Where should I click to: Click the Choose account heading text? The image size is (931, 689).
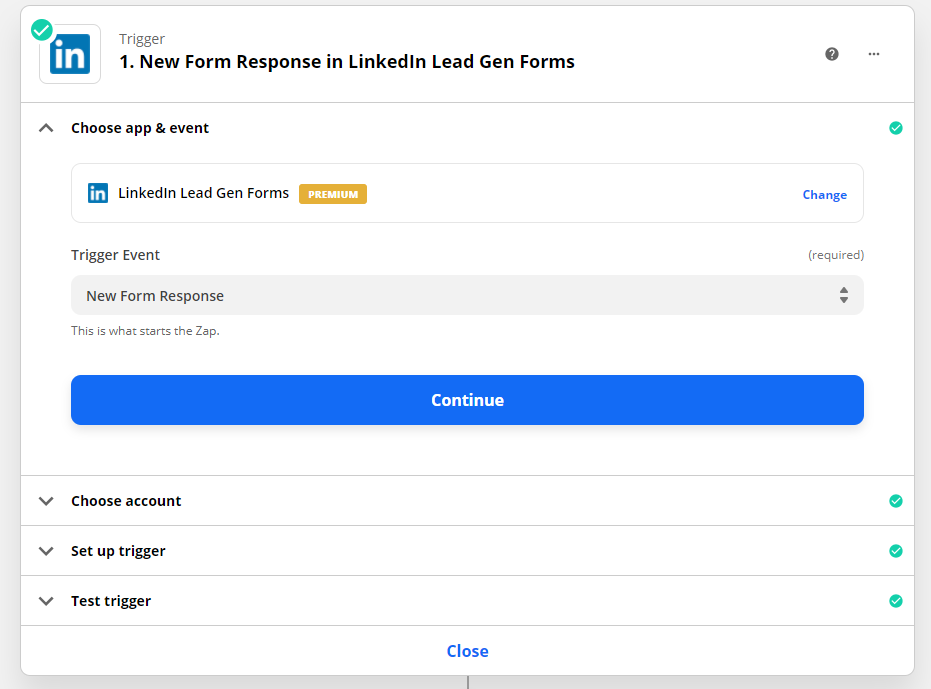pos(126,501)
